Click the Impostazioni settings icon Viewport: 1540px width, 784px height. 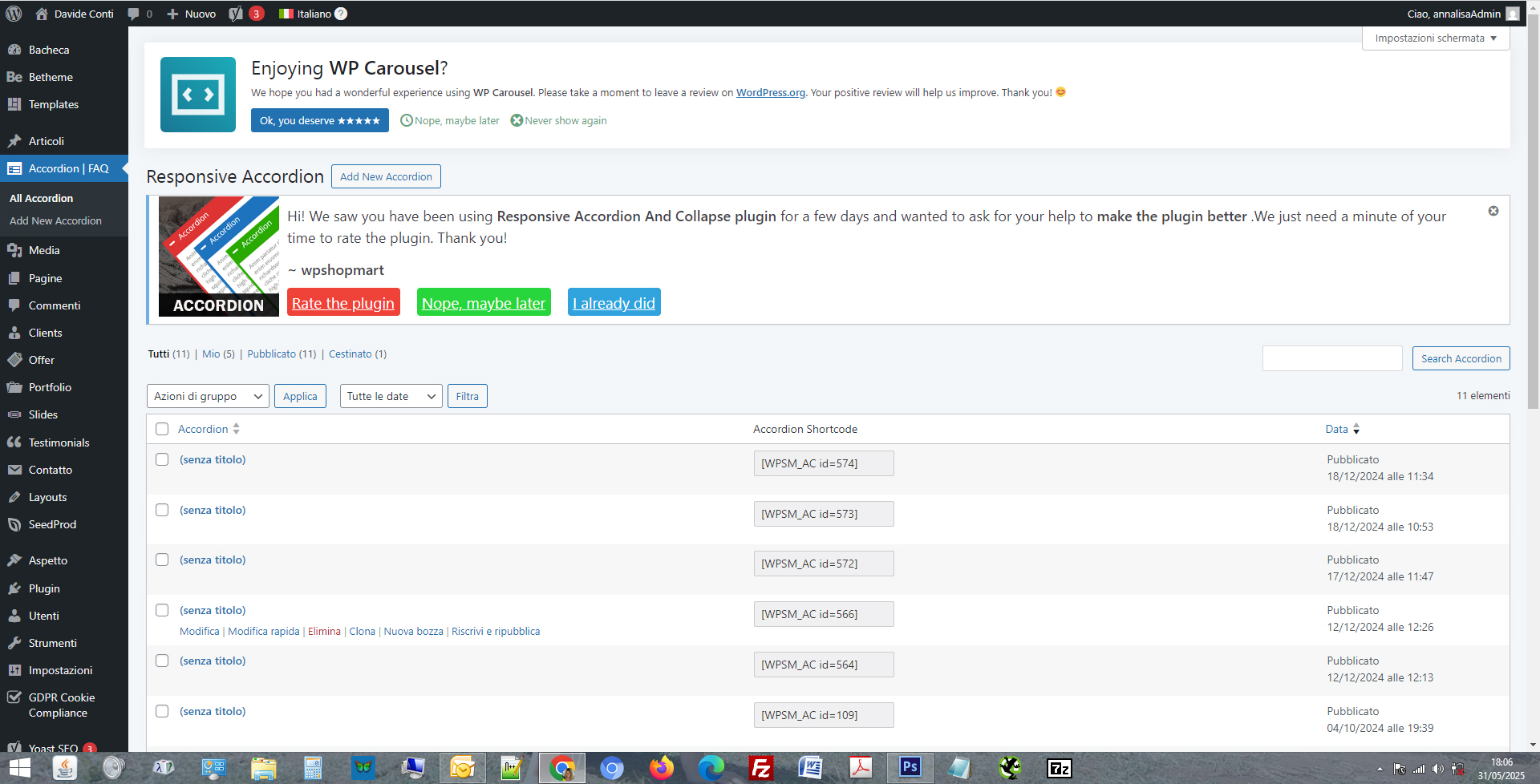pos(14,670)
